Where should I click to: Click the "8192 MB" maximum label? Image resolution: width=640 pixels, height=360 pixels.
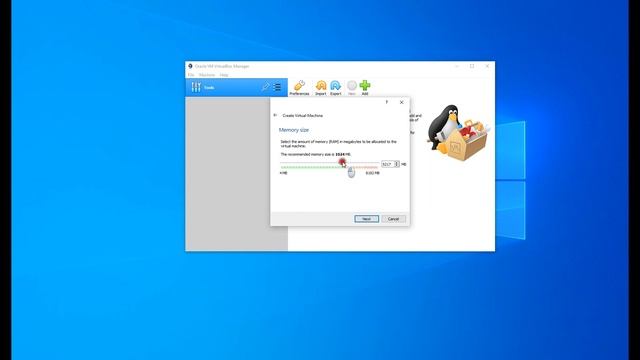click(x=372, y=173)
